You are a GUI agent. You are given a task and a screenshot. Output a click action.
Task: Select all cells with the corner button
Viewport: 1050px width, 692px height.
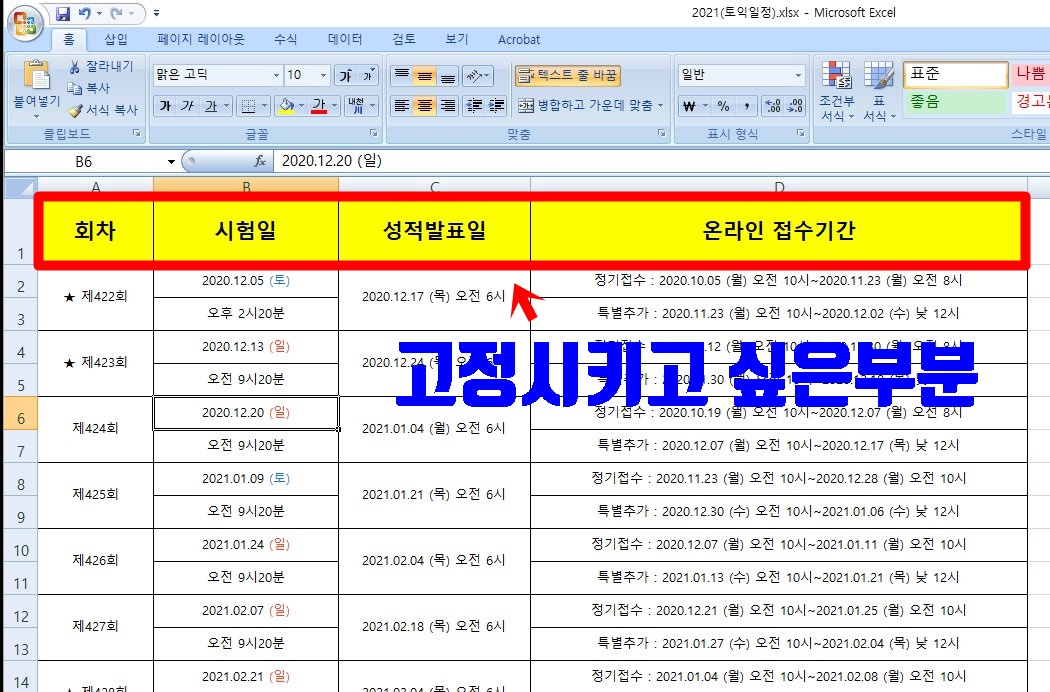pos(20,187)
